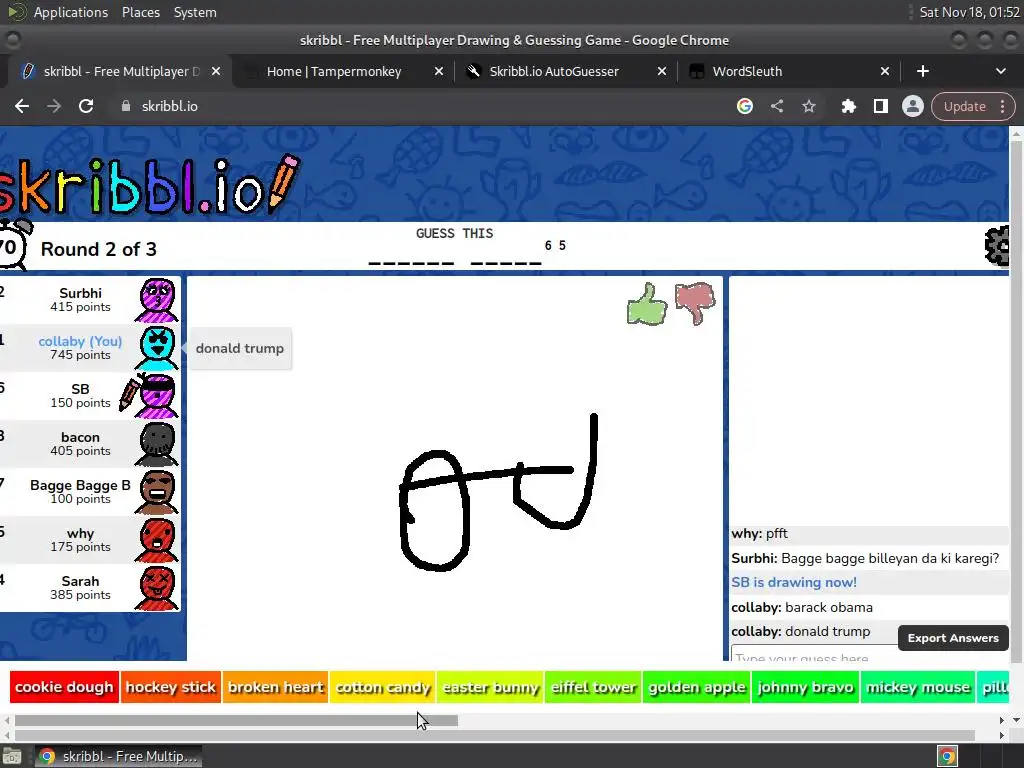The height and width of the screenshot is (768, 1024).
Task: Click the Export Answers button
Action: point(953,638)
